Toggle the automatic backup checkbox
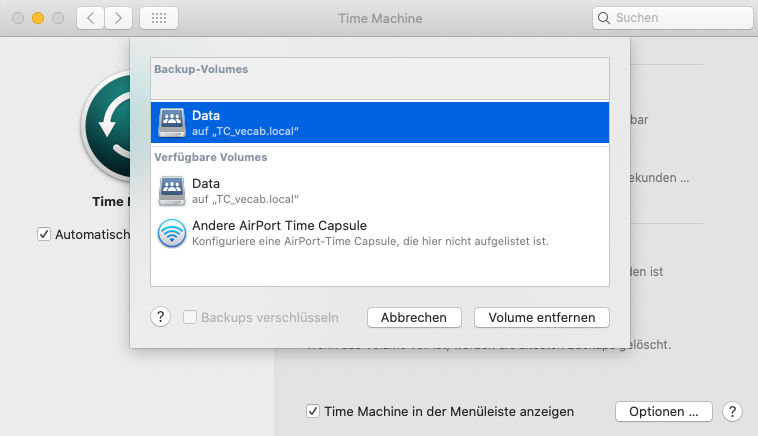This screenshot has width=758, height=436. (x=44, y=234)
